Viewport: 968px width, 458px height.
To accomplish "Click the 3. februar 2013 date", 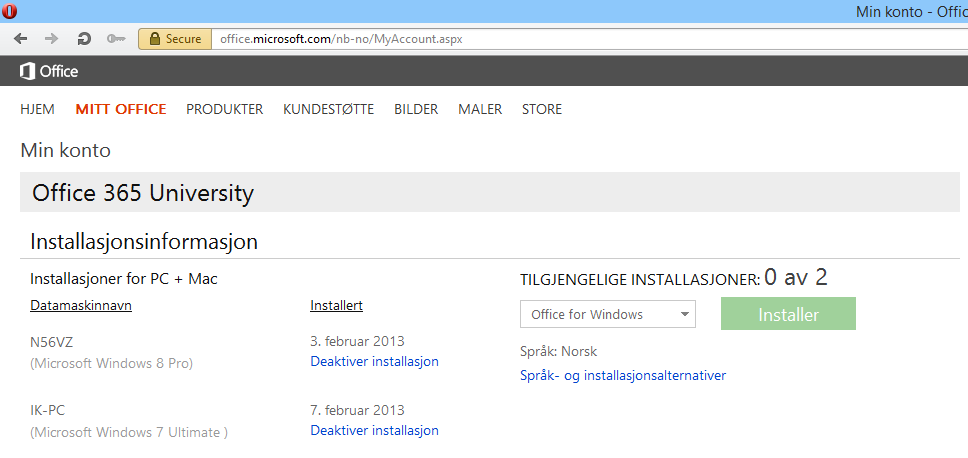I will [x=357, y=341].
